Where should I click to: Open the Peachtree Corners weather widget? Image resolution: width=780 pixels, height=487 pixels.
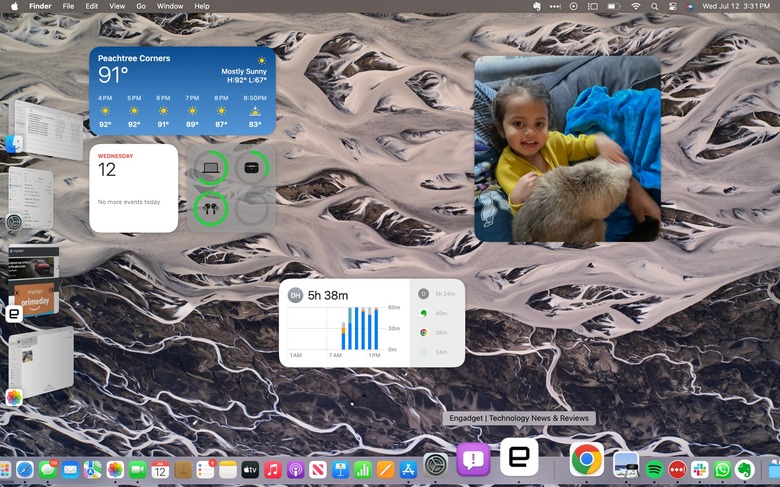pyautogui.click(x=183, y=91)
